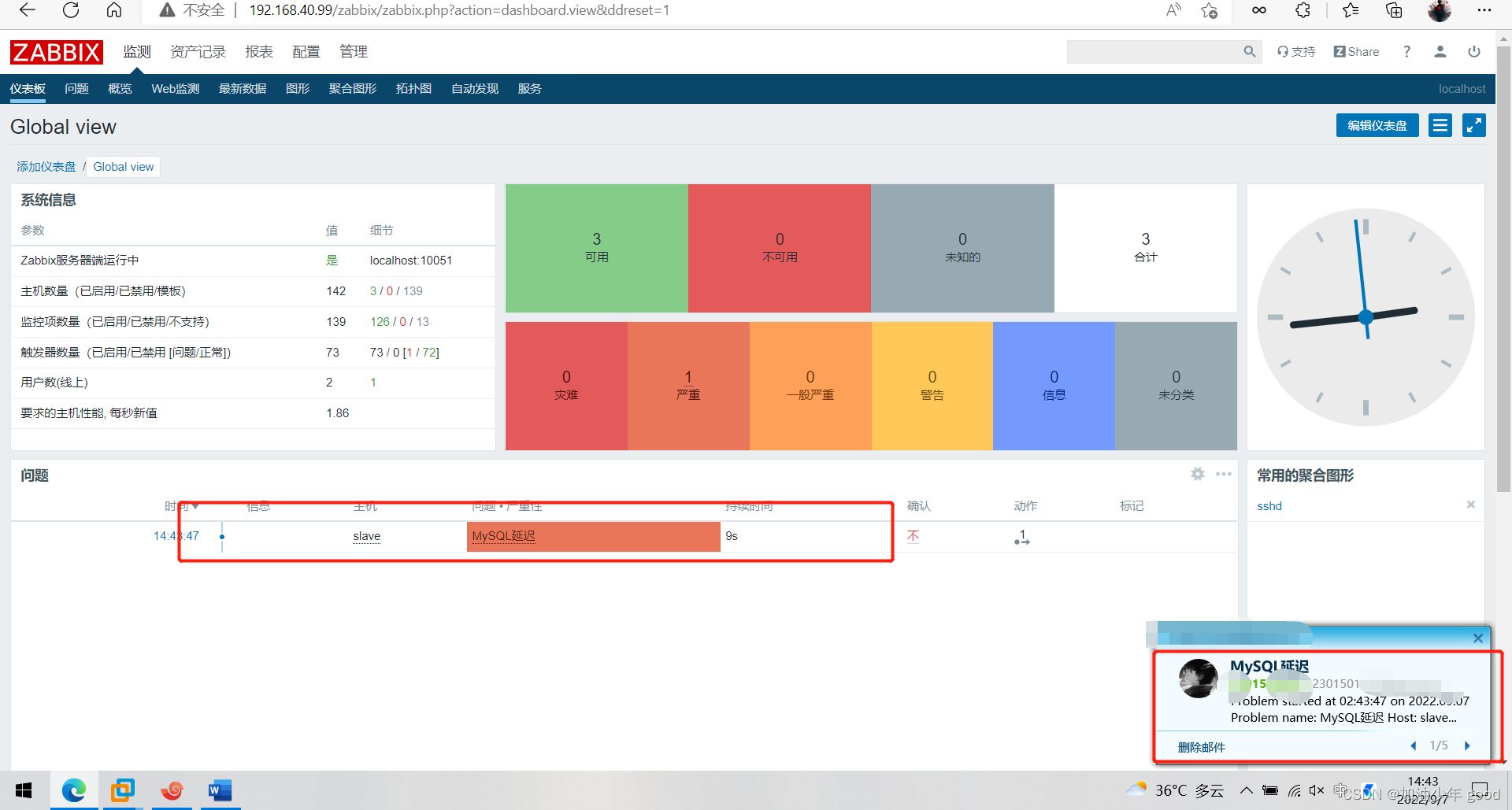Open the 管理 main menu
Screen dimensions: 1512x810
354,52
